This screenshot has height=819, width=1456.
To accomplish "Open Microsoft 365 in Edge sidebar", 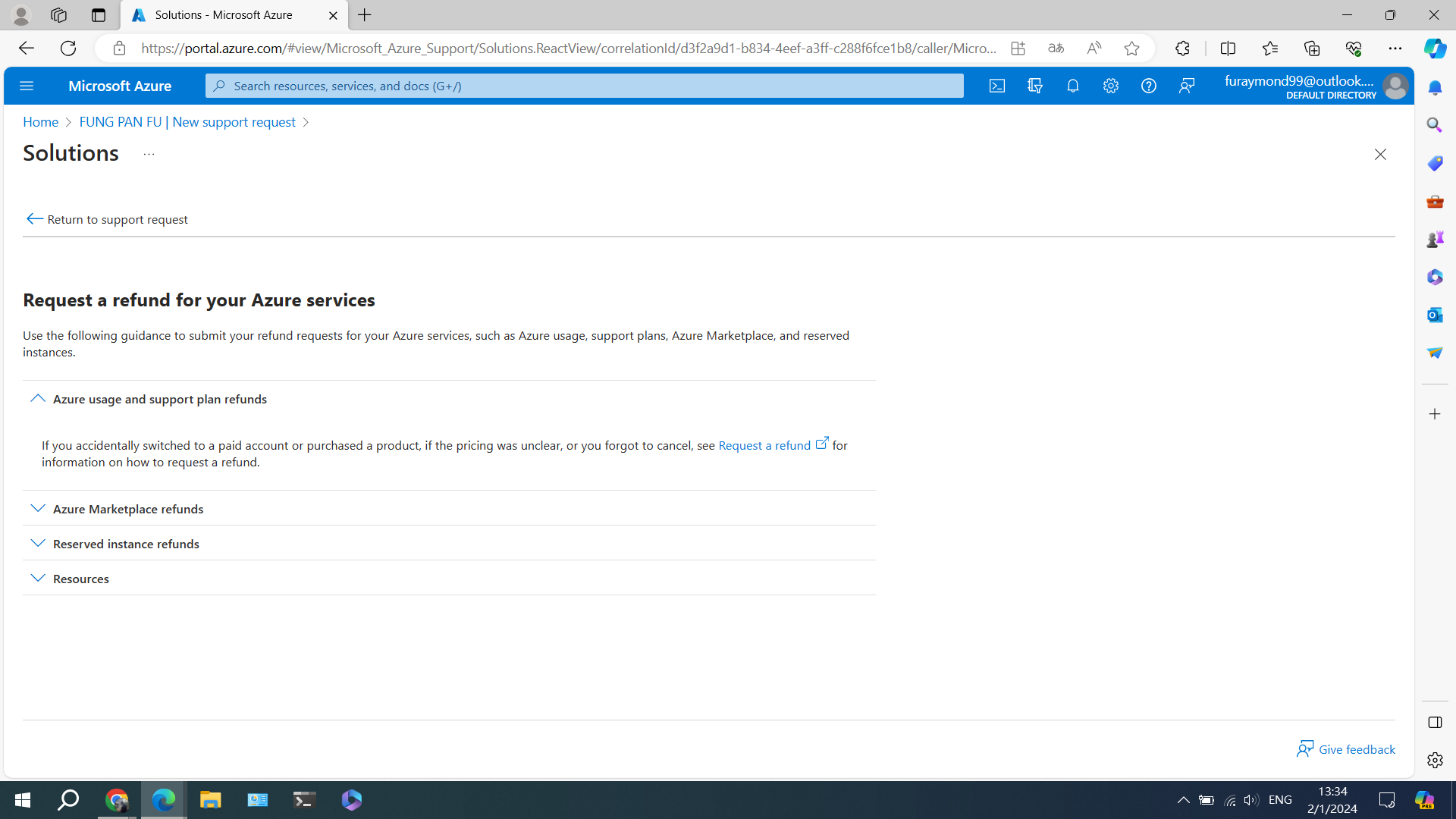I will pyautogui.click(x=1435, y=277).
